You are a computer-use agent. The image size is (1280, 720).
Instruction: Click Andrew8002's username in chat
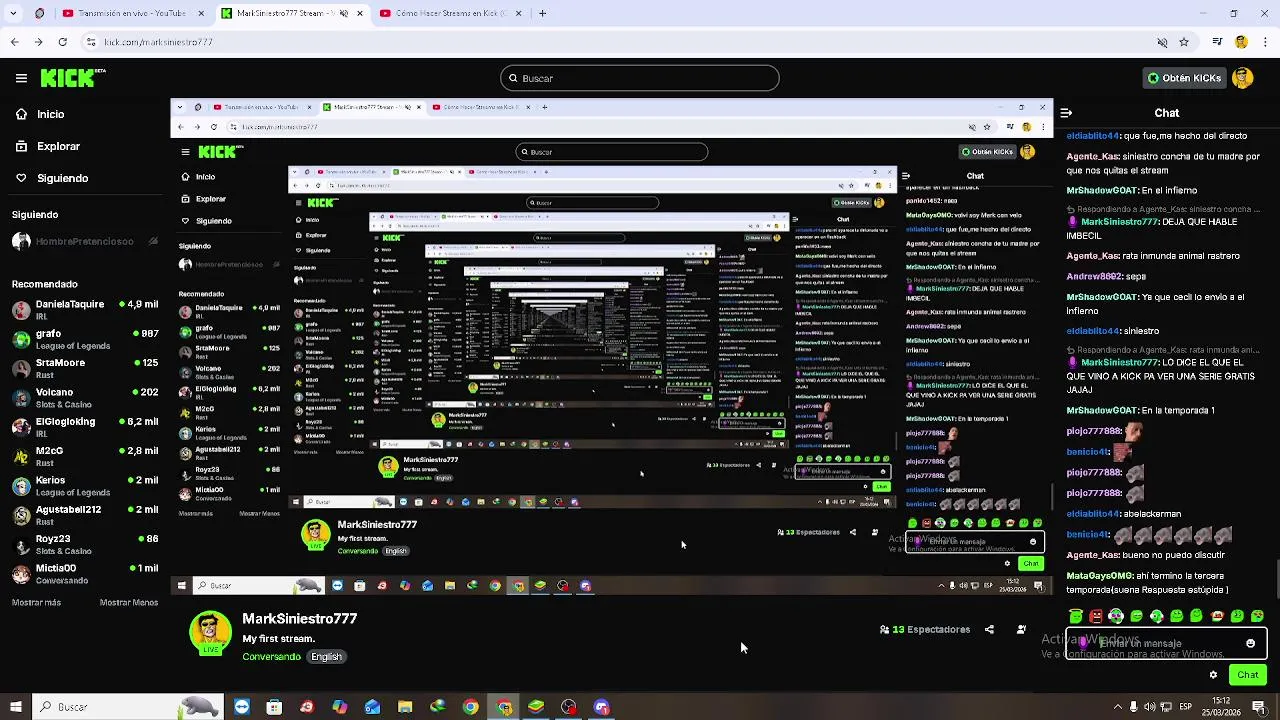coord(1093,276)
